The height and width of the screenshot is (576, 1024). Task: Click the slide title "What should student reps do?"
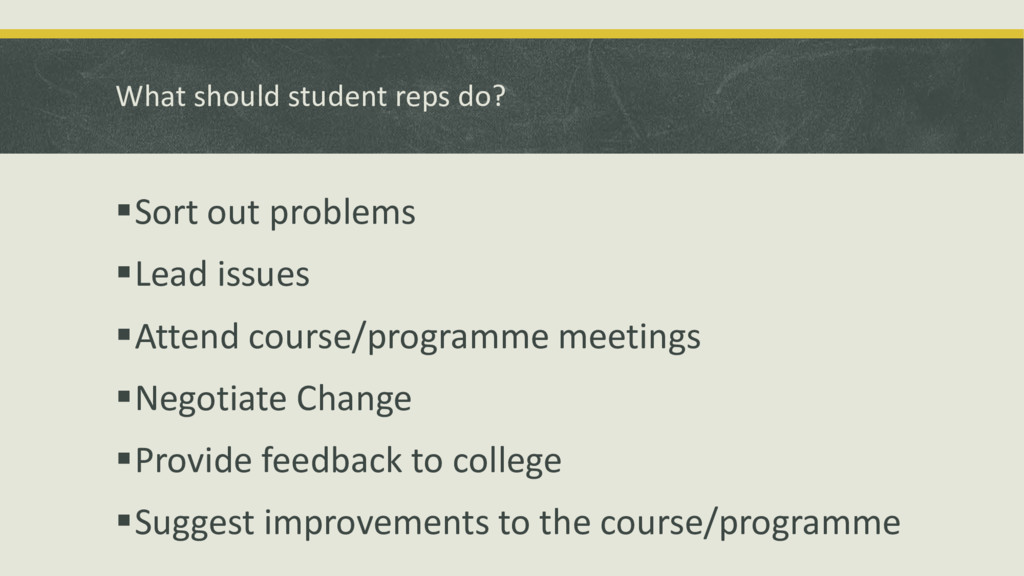pos(311,98)
